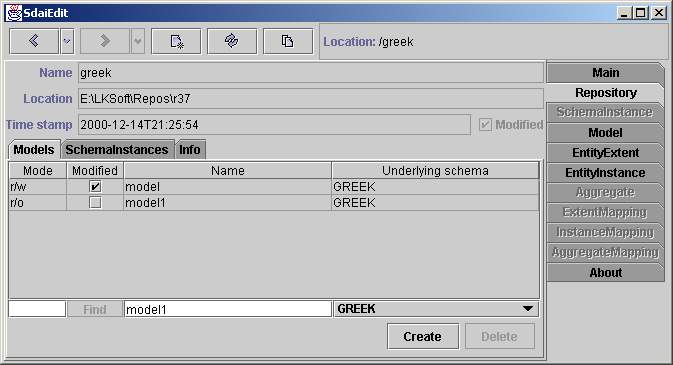This screenshot has height=365, width=673.
Task: Click the Mode column header
Action: 38,171
